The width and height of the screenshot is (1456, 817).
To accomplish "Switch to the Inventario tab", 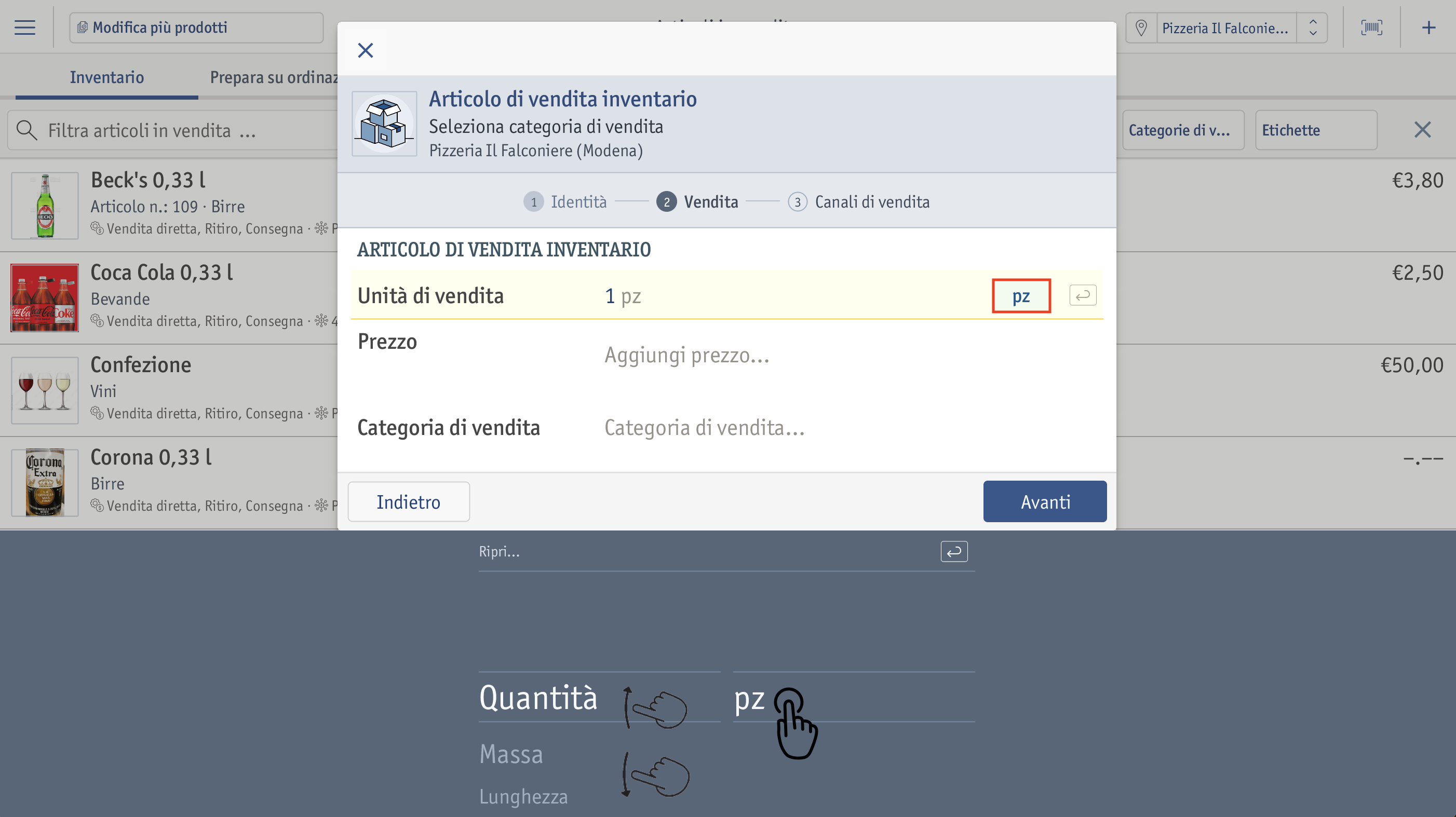I will click(107, 77).
